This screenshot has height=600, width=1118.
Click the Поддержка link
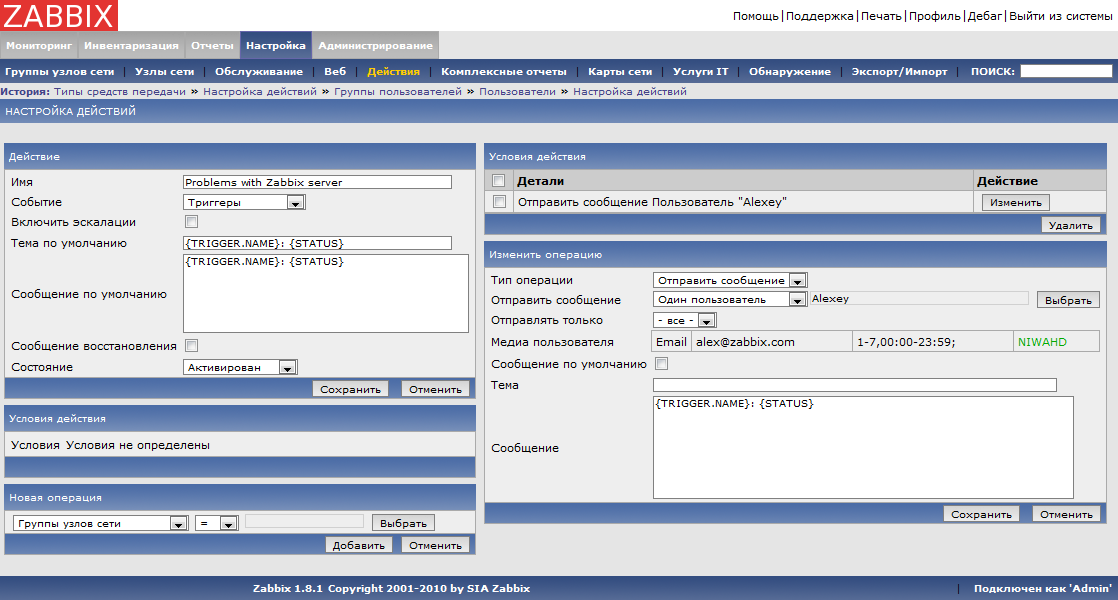(819, 16)
